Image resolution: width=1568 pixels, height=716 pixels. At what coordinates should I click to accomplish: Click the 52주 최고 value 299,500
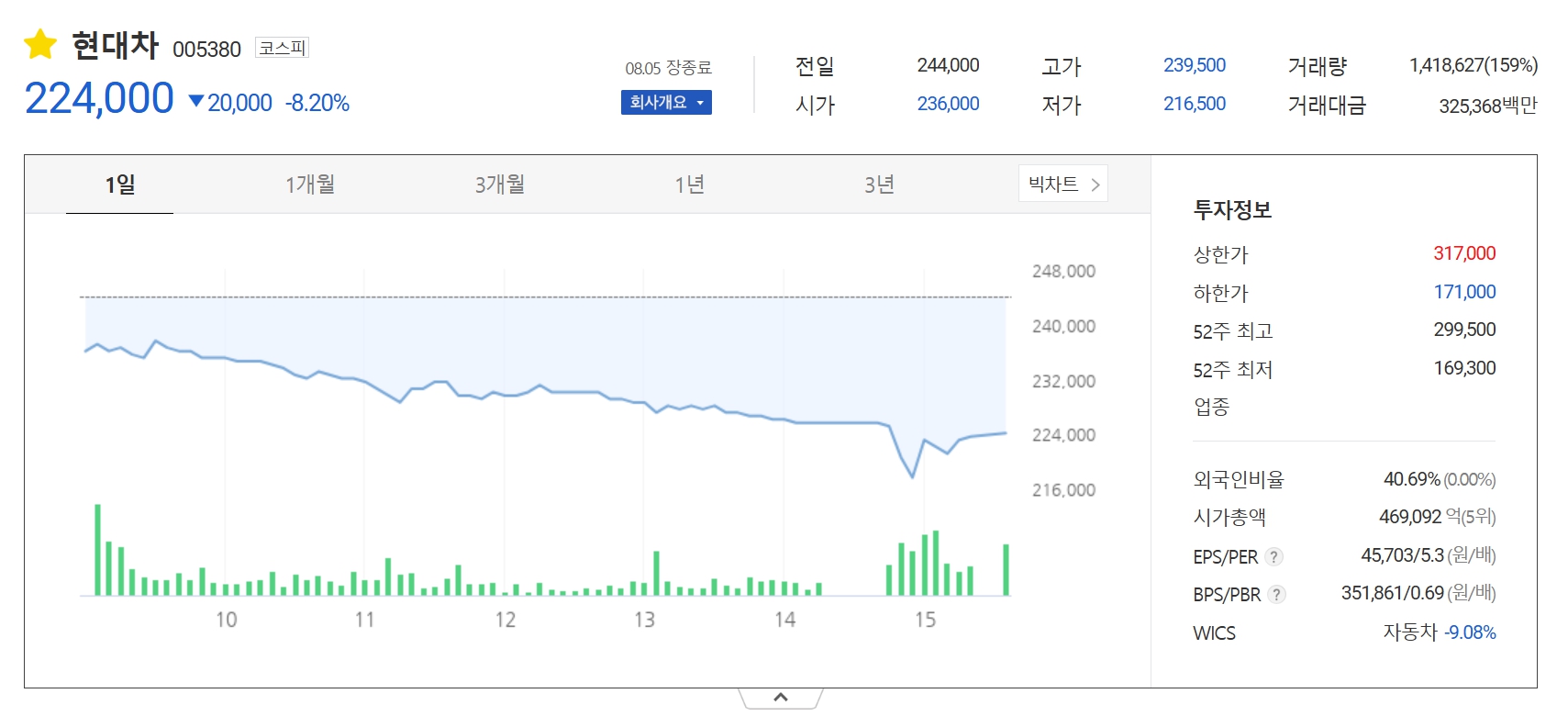(x=1464, y=330)
